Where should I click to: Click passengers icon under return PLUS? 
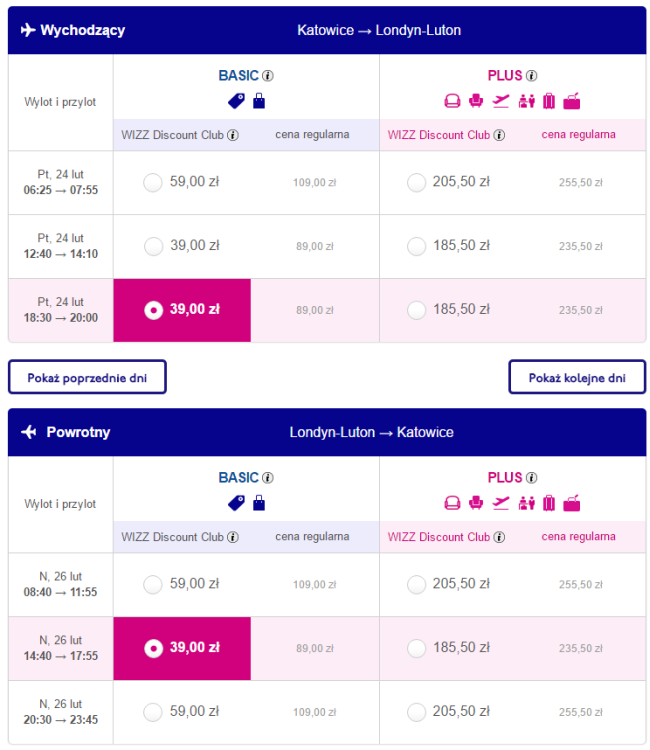click(526, 503)
